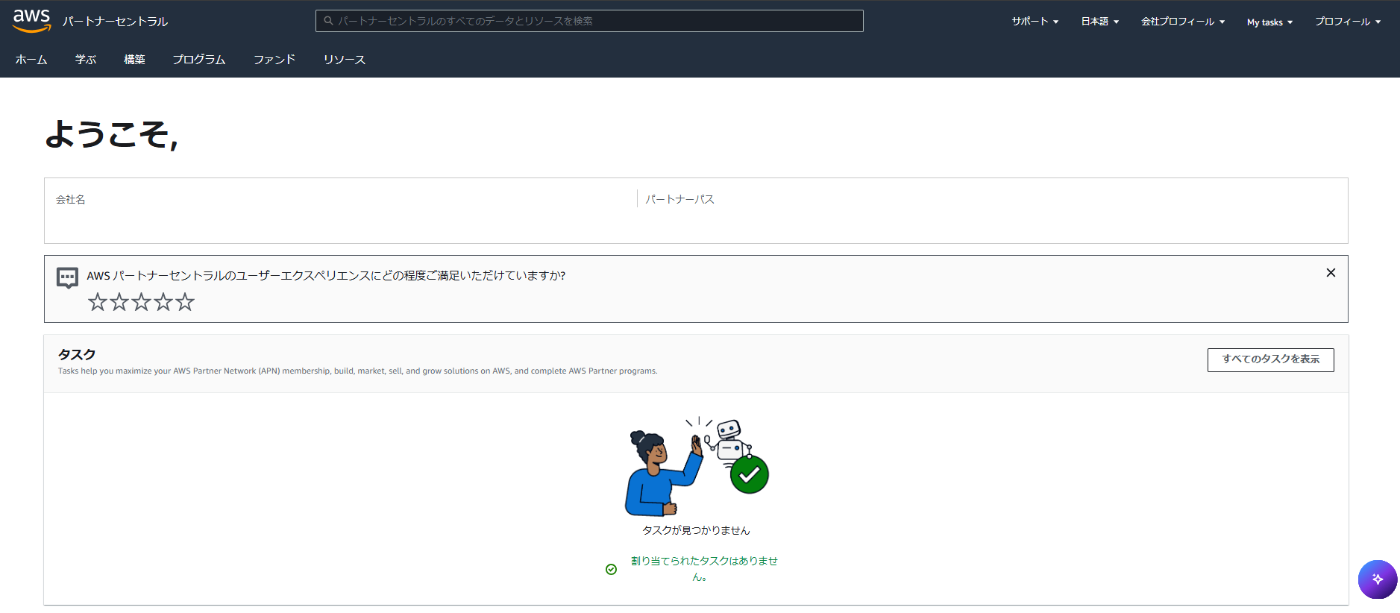Click the AWS logo in header
1400x613 pixels.
click(x=32, y=21)
